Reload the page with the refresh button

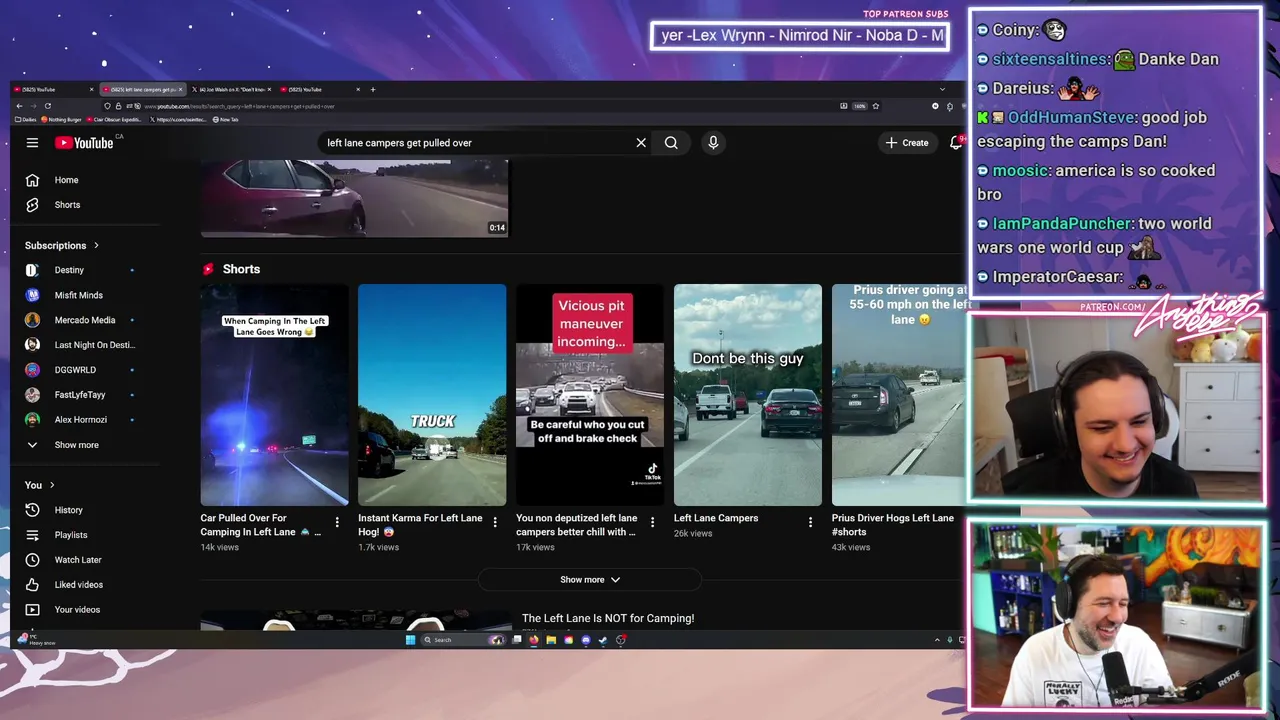(x=47, y=106)
